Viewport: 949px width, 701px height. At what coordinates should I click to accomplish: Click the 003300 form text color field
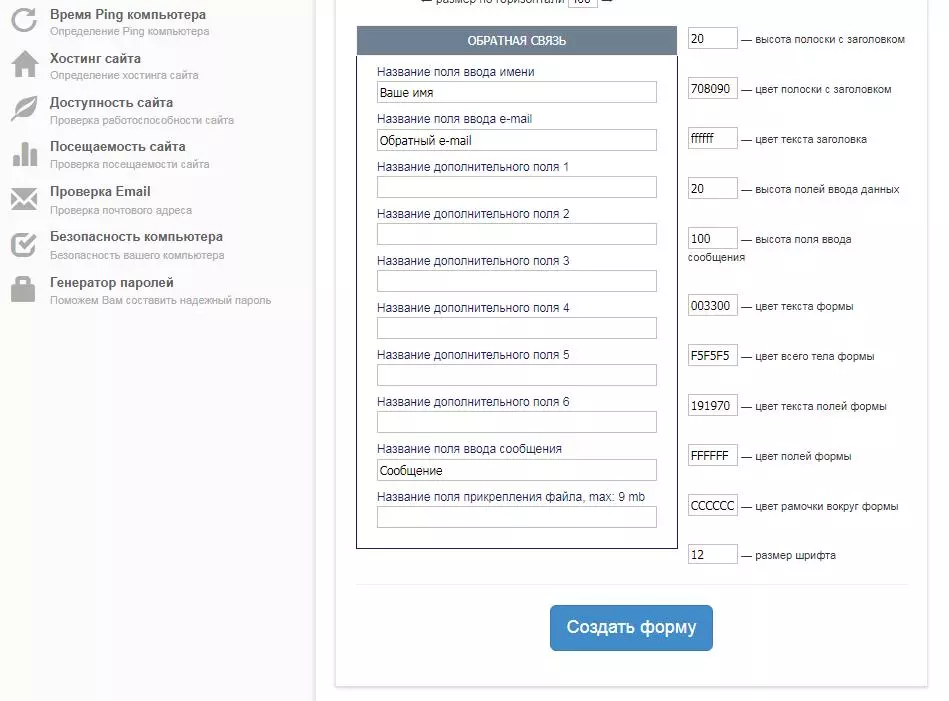[712, 306]
